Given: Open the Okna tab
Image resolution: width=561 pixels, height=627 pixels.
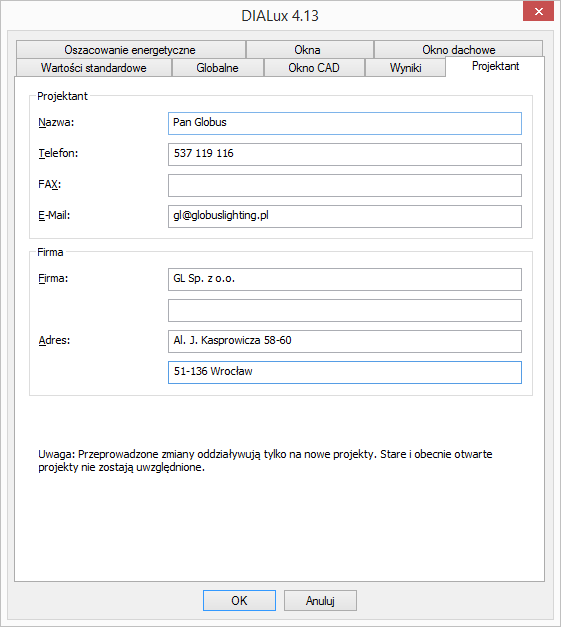Looking at the screenshot, I should (x=309, y=50).
